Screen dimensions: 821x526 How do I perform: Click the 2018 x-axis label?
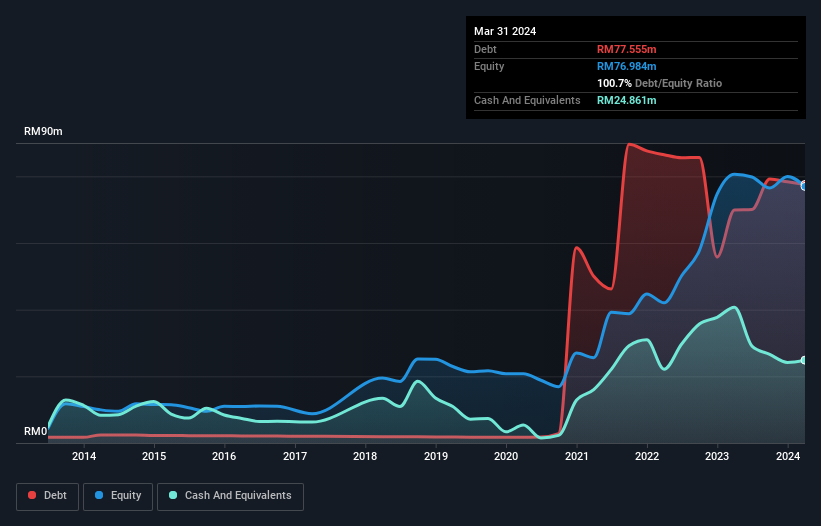(365, 456)
